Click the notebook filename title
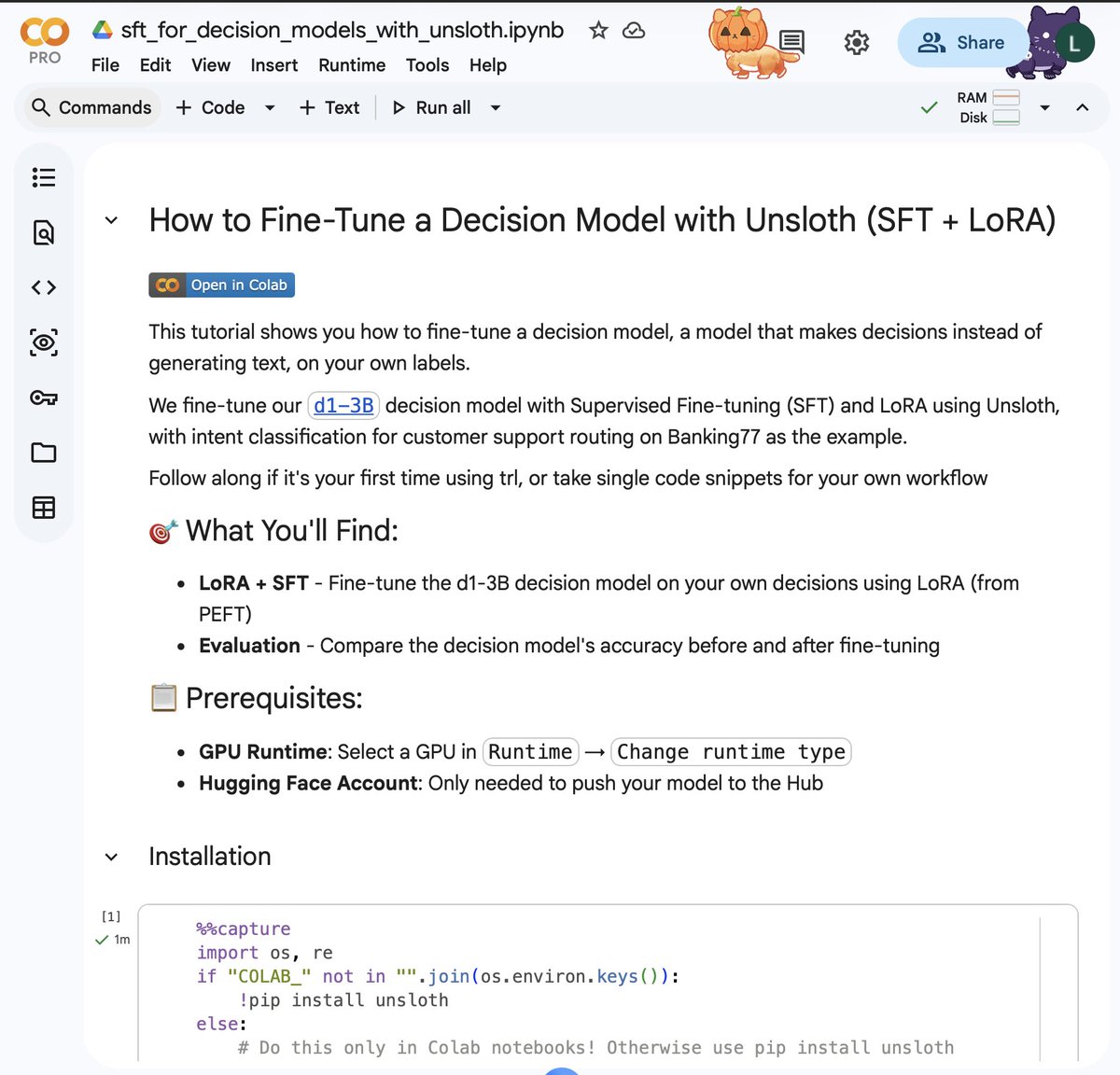Image resolution: width=1120 pixels, height=1075 pixels. (342, 30)
